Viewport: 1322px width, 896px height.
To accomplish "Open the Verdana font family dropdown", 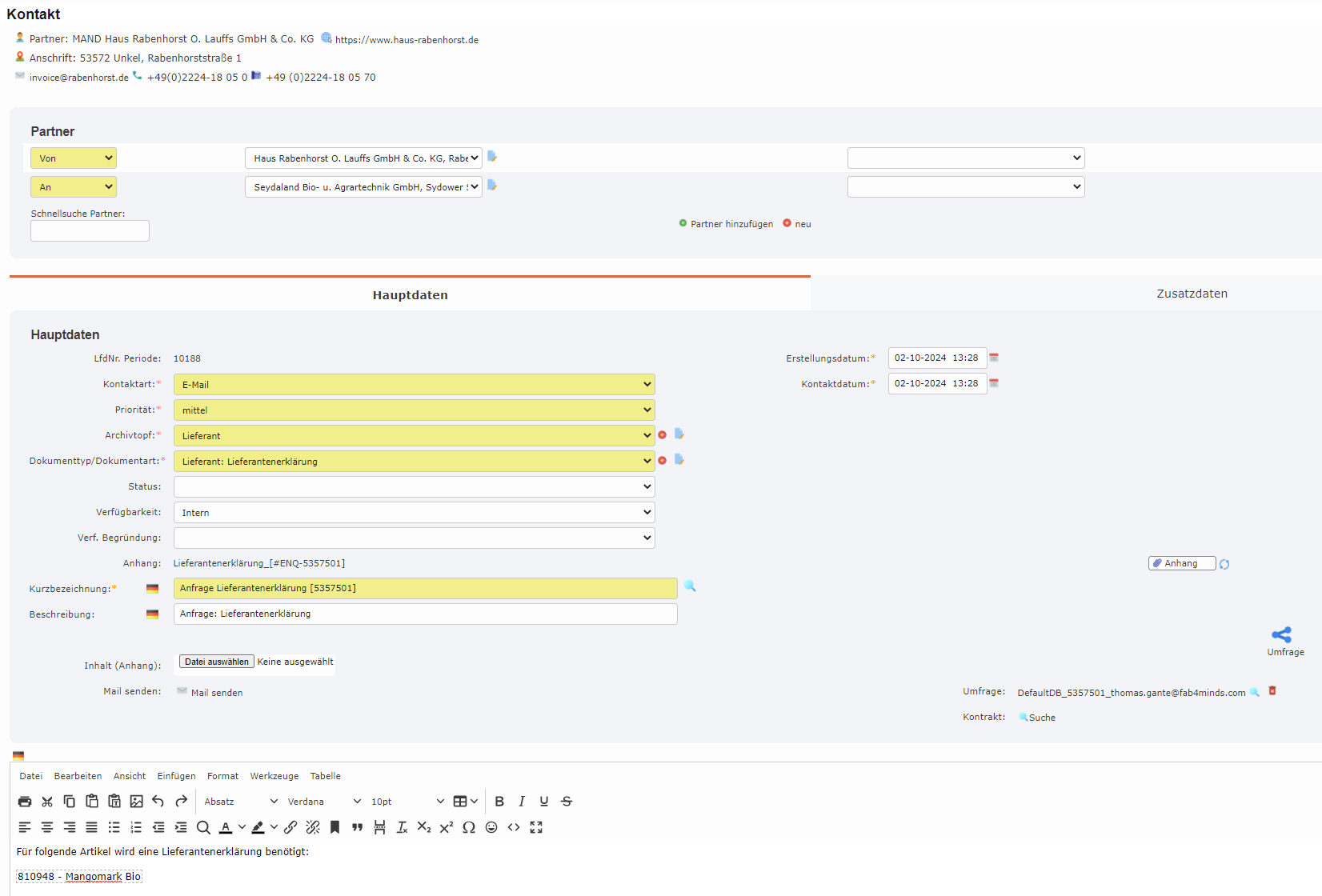I will coord(320,801).
